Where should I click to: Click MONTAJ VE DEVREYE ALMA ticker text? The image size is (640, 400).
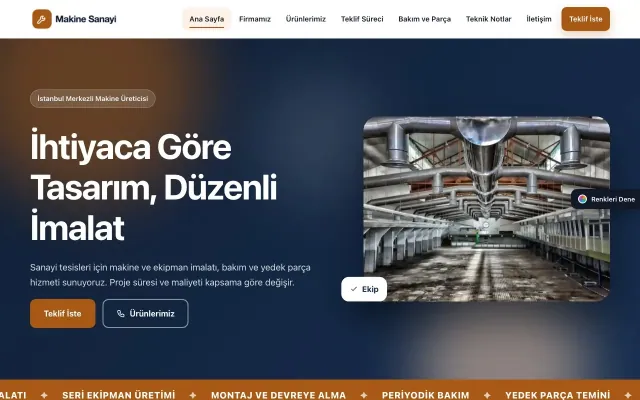278,395
